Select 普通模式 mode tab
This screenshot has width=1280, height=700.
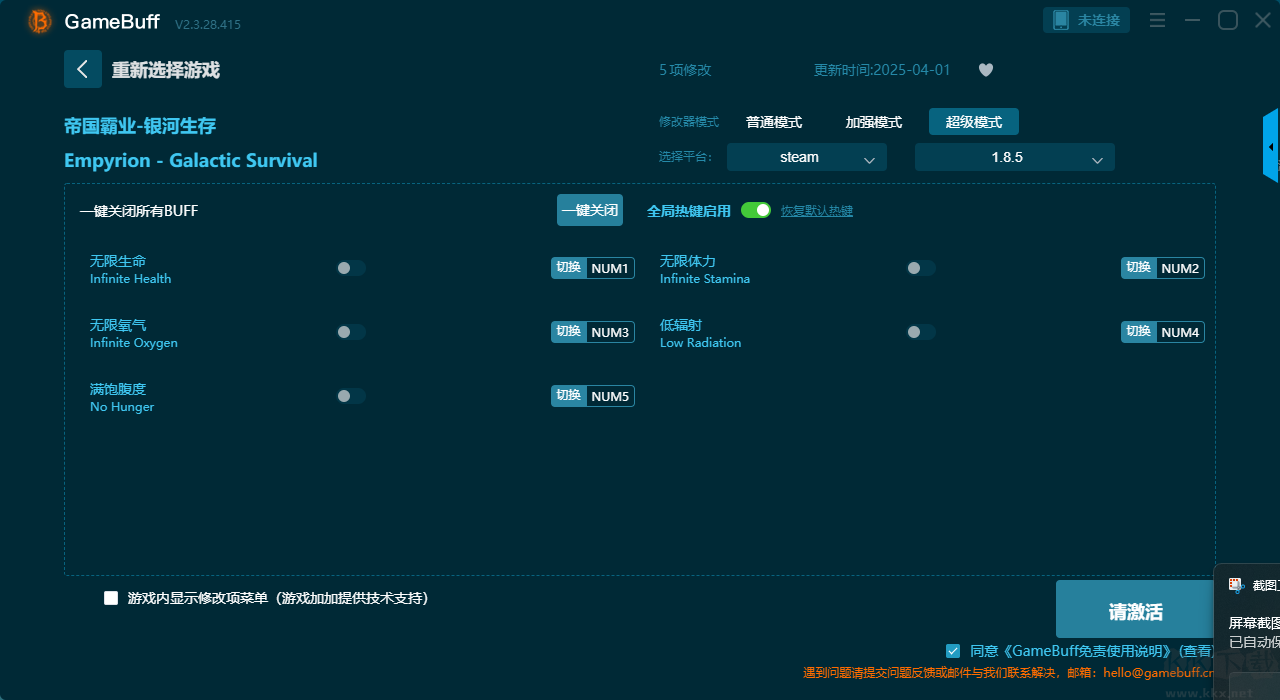tap(774, 122)
